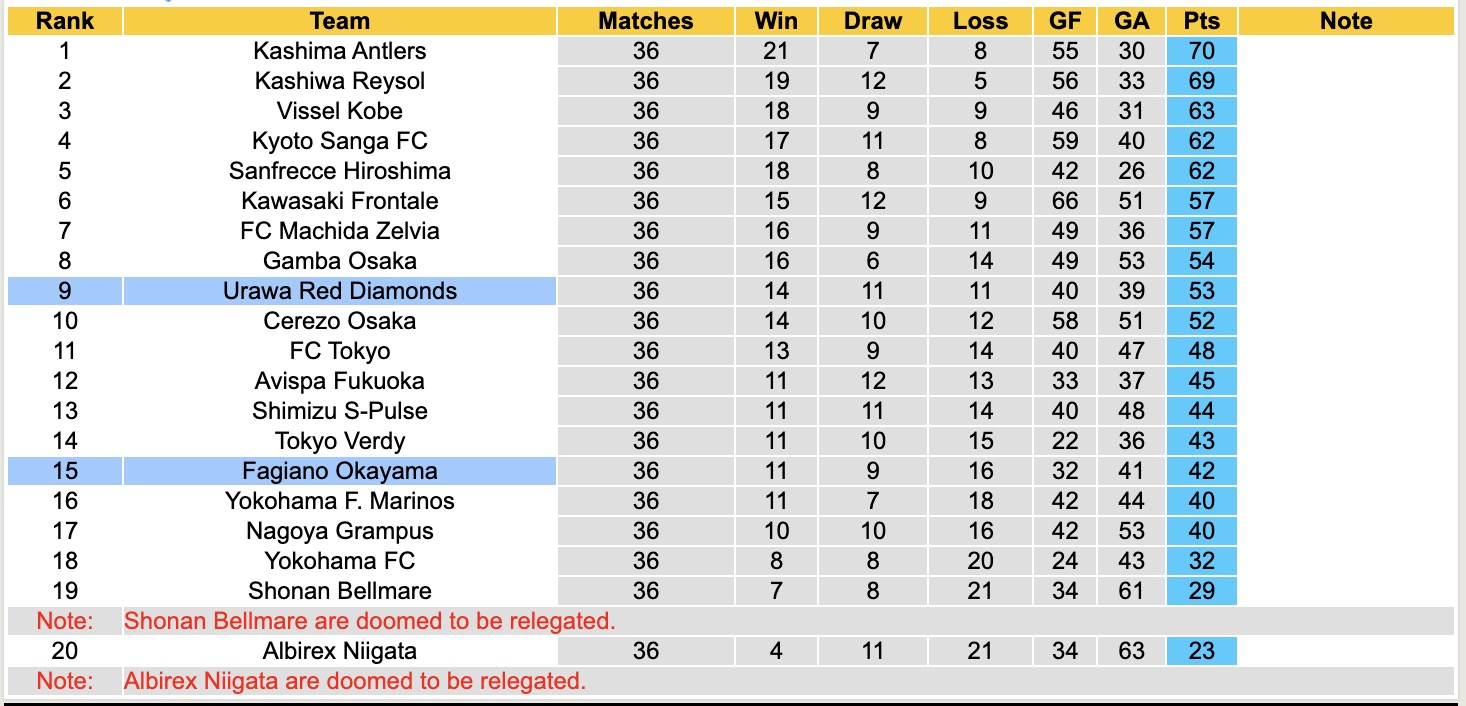Select the Note column header
The height and width of the screenshot is (706, 1466).
pyautogui.click(x=1346, y=21)
